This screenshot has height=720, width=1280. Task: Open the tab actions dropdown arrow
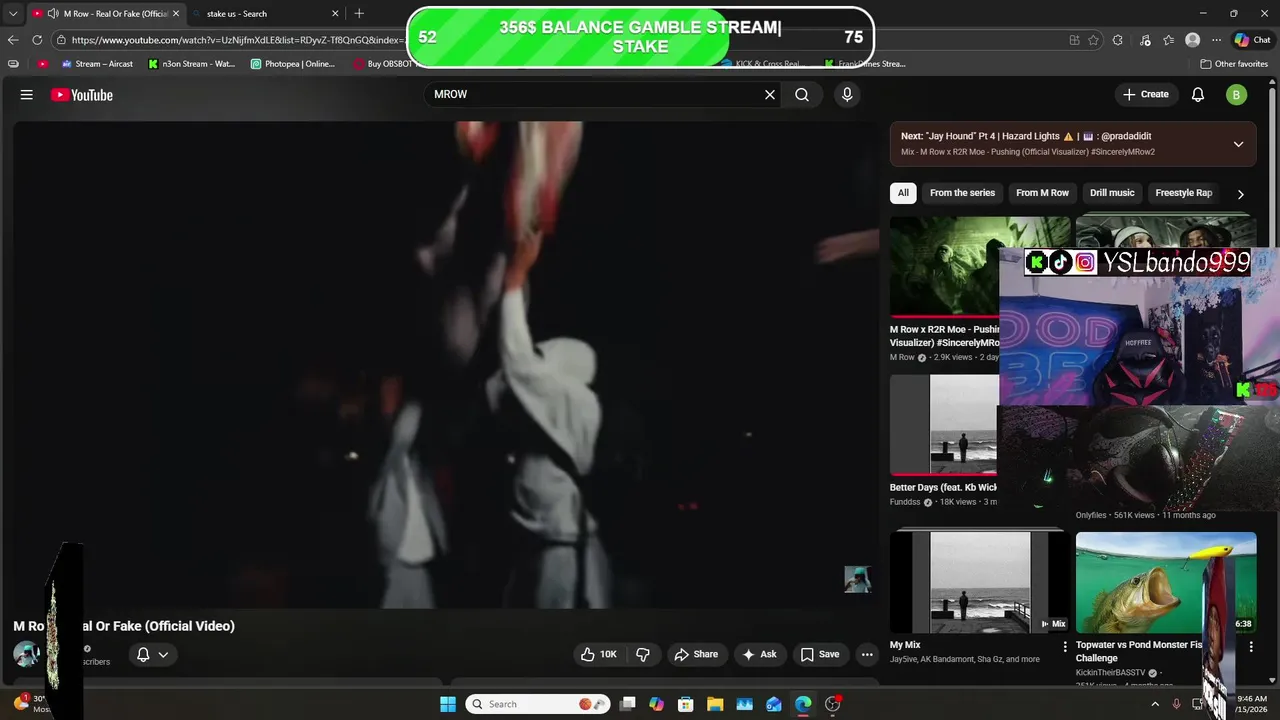13,14
